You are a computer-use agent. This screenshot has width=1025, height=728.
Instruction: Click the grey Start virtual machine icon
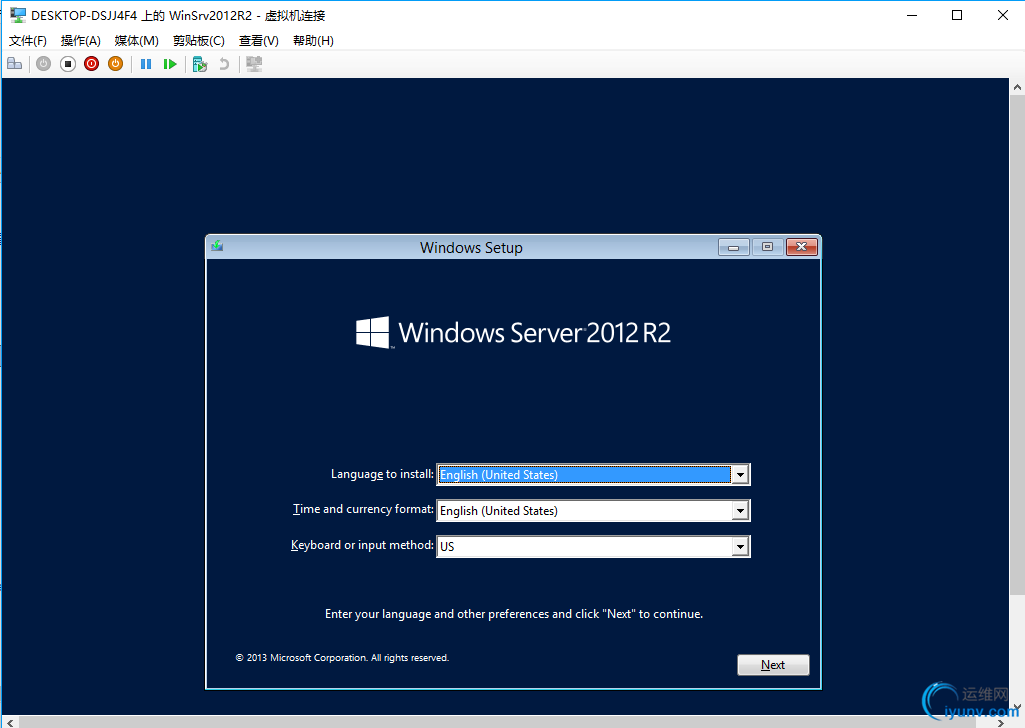(43, 64)
